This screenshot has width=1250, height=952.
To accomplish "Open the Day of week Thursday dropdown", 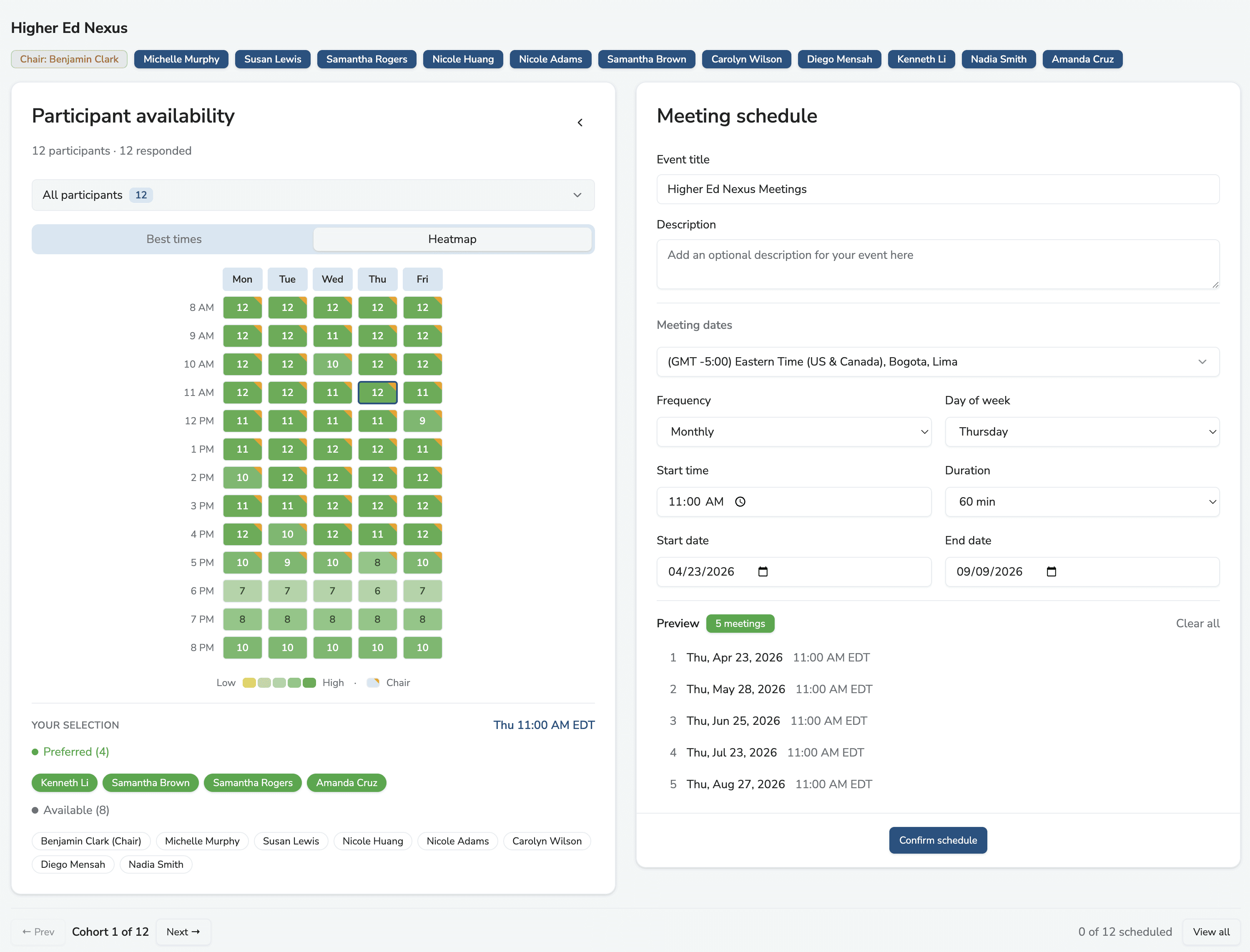I will pyautogui.click(x=1081, y=432).
